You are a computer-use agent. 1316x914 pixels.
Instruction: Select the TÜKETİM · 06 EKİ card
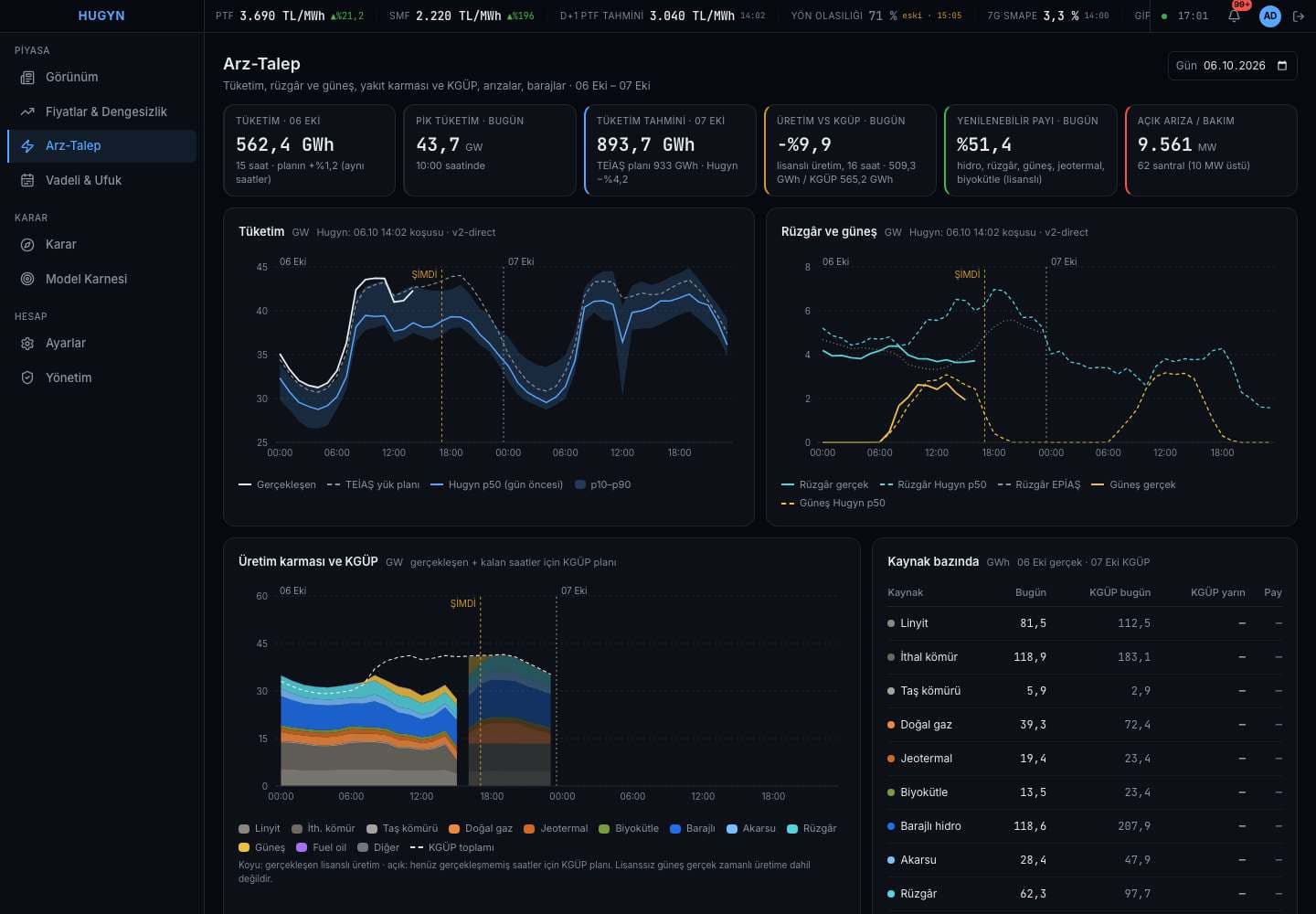coord(309,151)
